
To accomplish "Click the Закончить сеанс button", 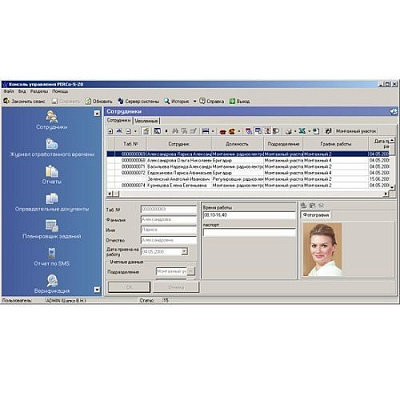I will click(24, 101).
